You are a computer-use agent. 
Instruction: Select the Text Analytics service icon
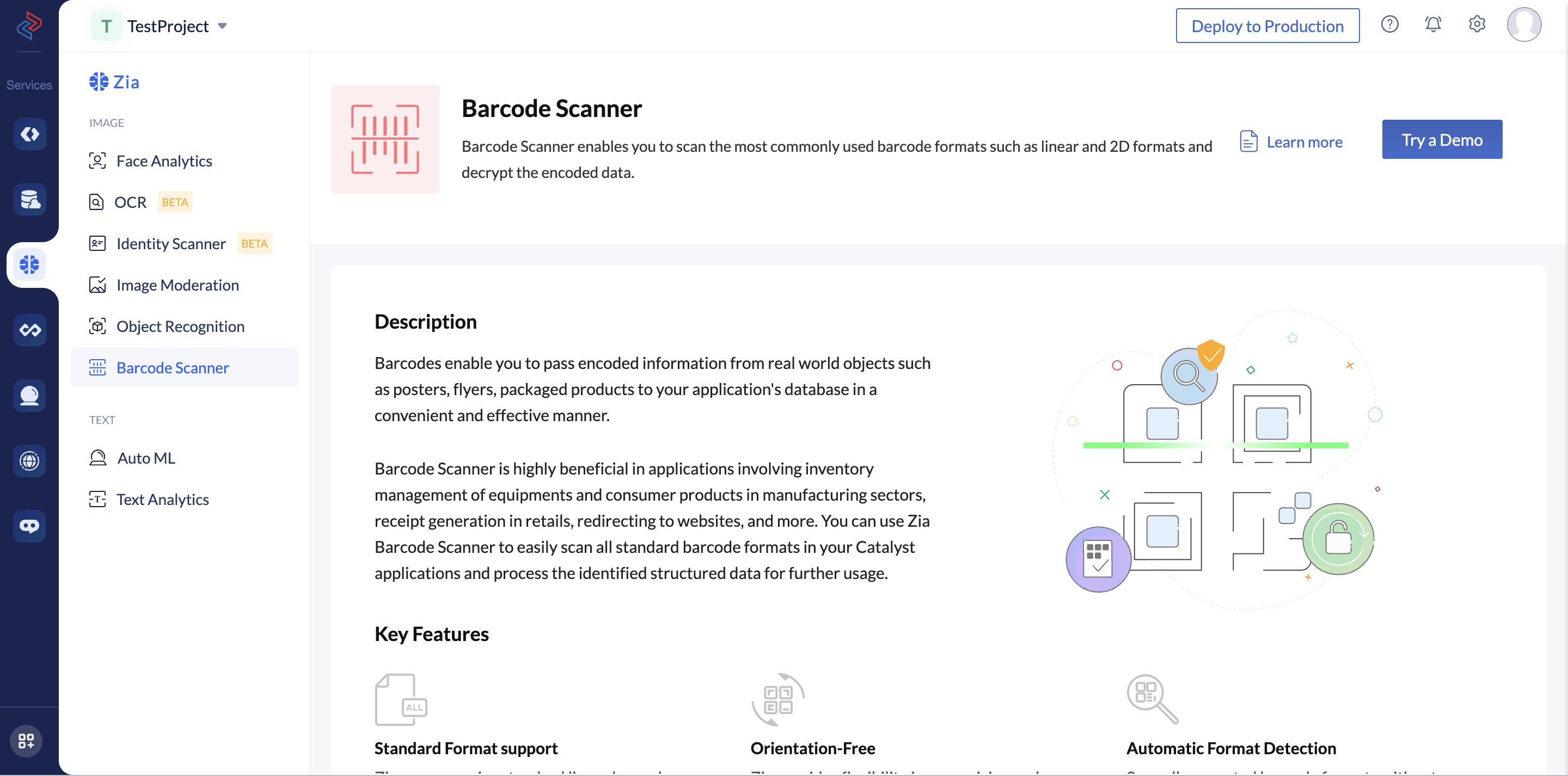(98, 498)
